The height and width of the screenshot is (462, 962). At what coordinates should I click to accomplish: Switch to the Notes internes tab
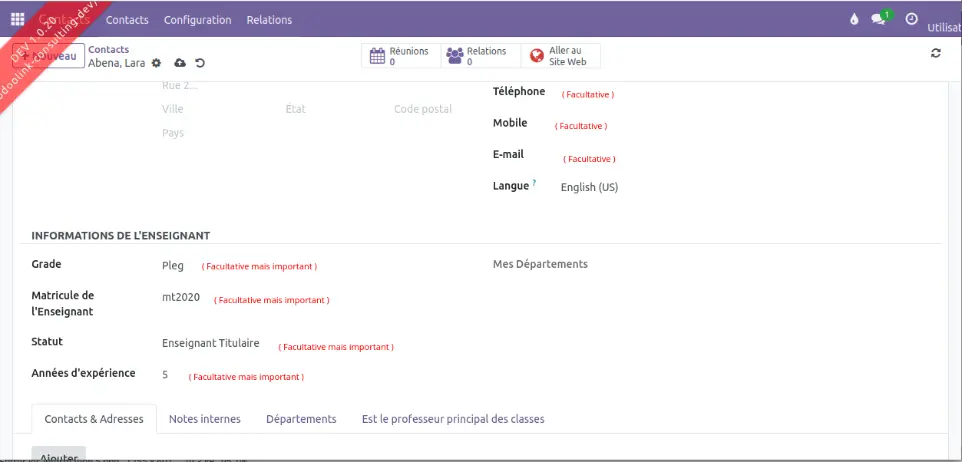tap(205, 419)
